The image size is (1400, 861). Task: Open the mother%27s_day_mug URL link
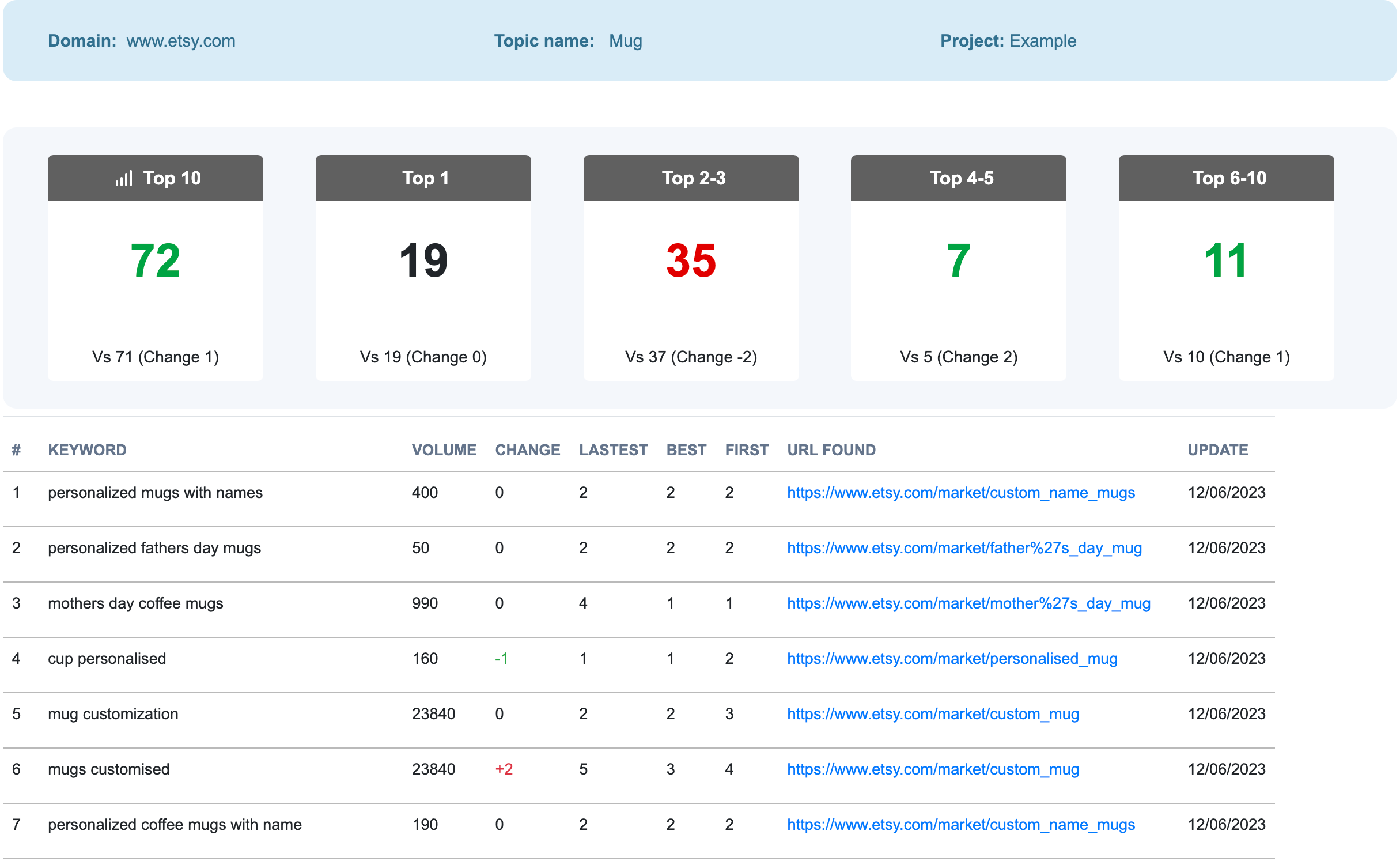point(970,604)
